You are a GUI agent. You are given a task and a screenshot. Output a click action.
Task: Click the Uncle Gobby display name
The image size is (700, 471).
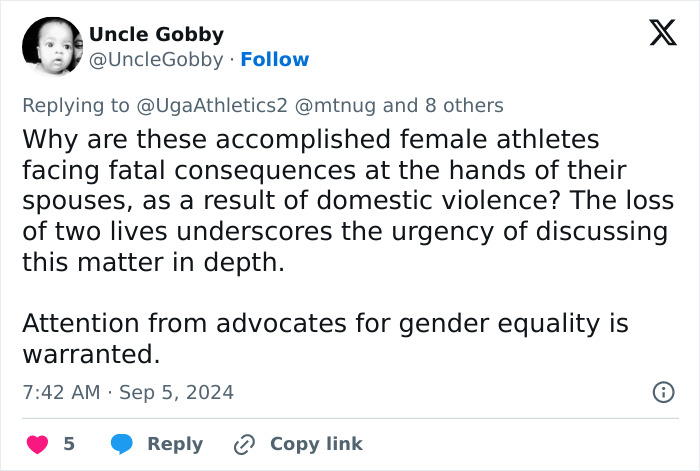click(156, 34)
